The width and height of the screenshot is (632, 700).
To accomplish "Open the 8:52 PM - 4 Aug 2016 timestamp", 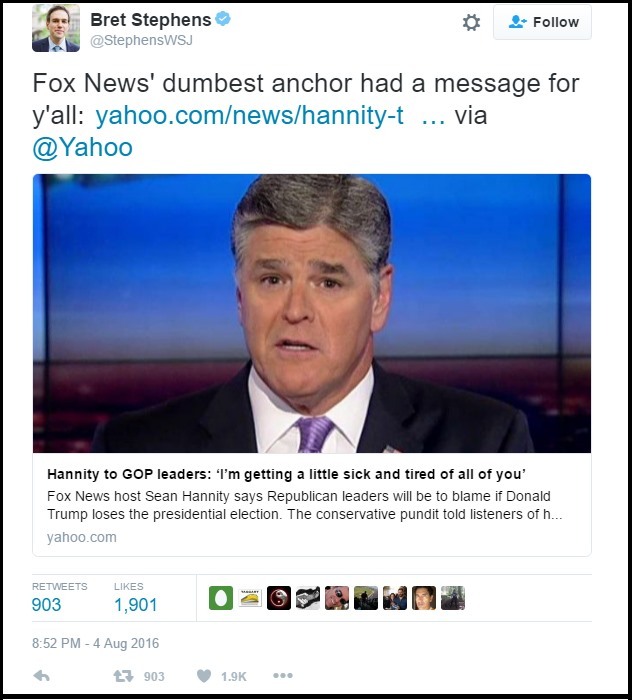I will (x=96, y=643).
